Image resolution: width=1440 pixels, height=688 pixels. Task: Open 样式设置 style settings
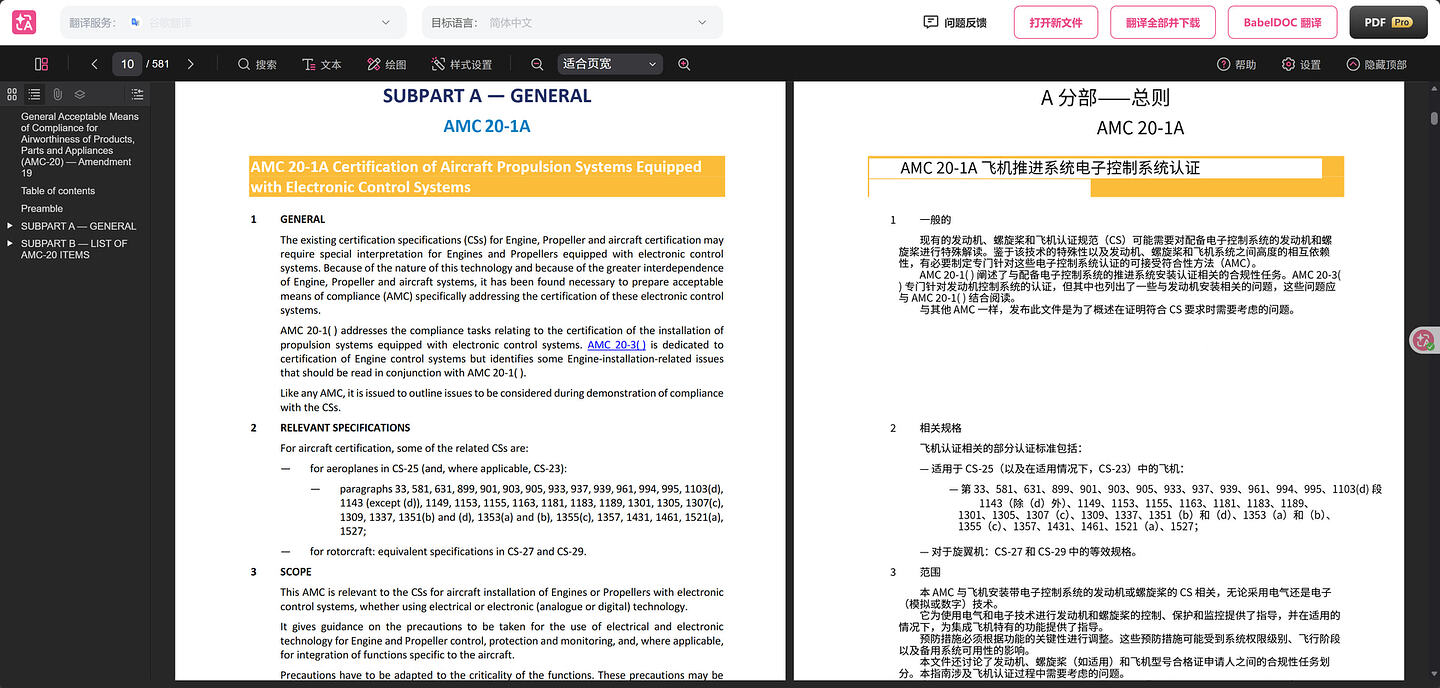click(462, 64)
